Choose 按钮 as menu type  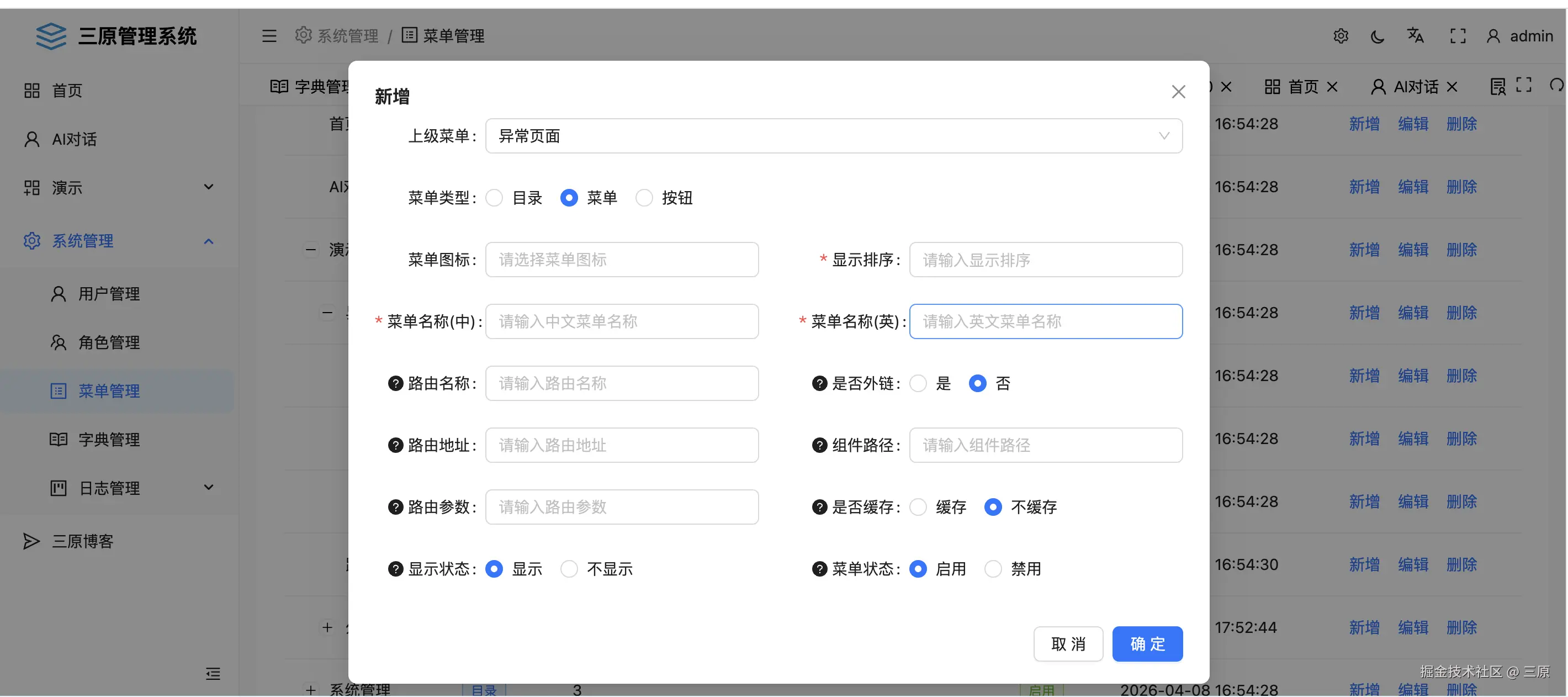coord(644,198)
